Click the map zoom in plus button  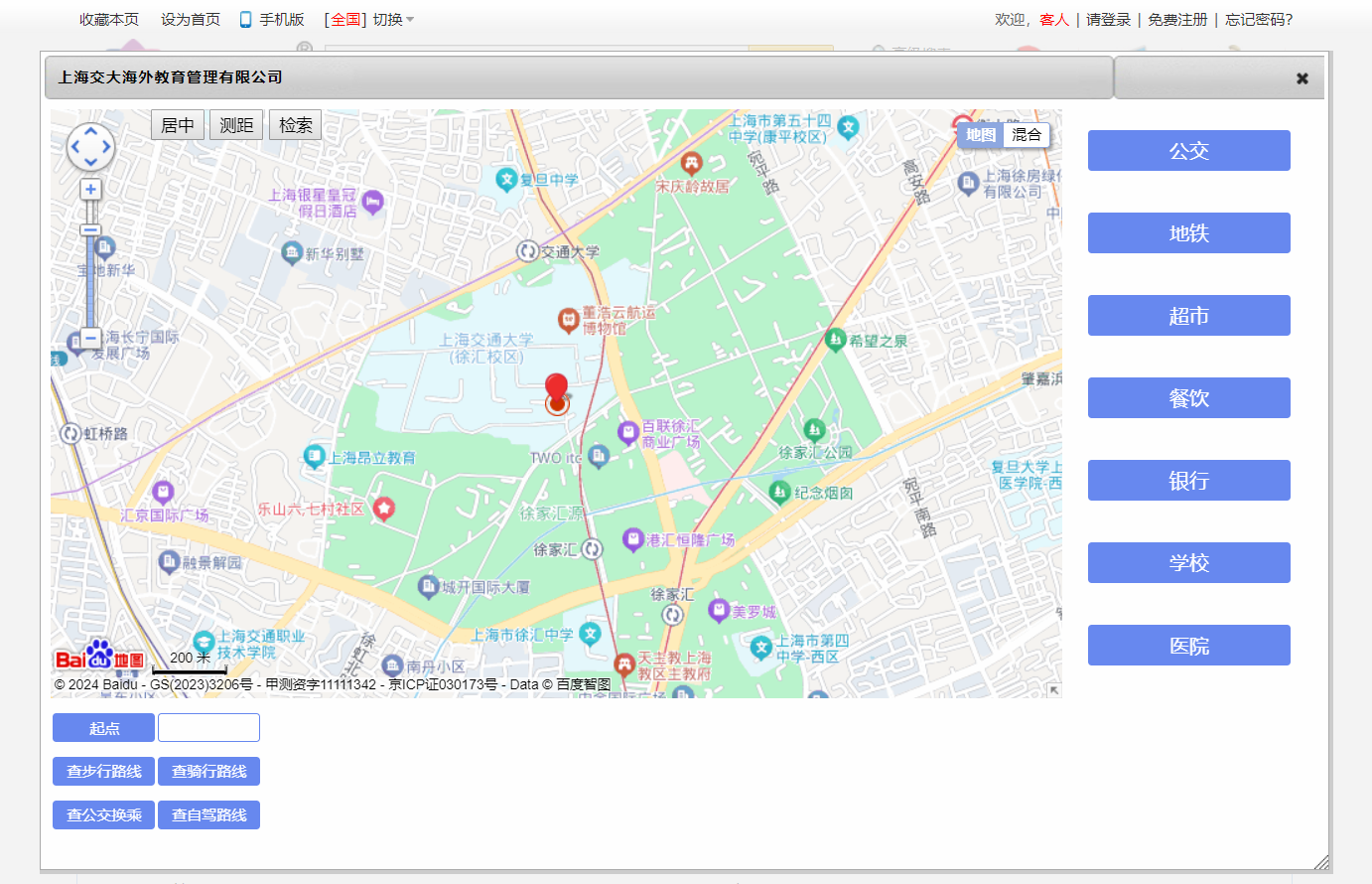(x=90, y=190)
